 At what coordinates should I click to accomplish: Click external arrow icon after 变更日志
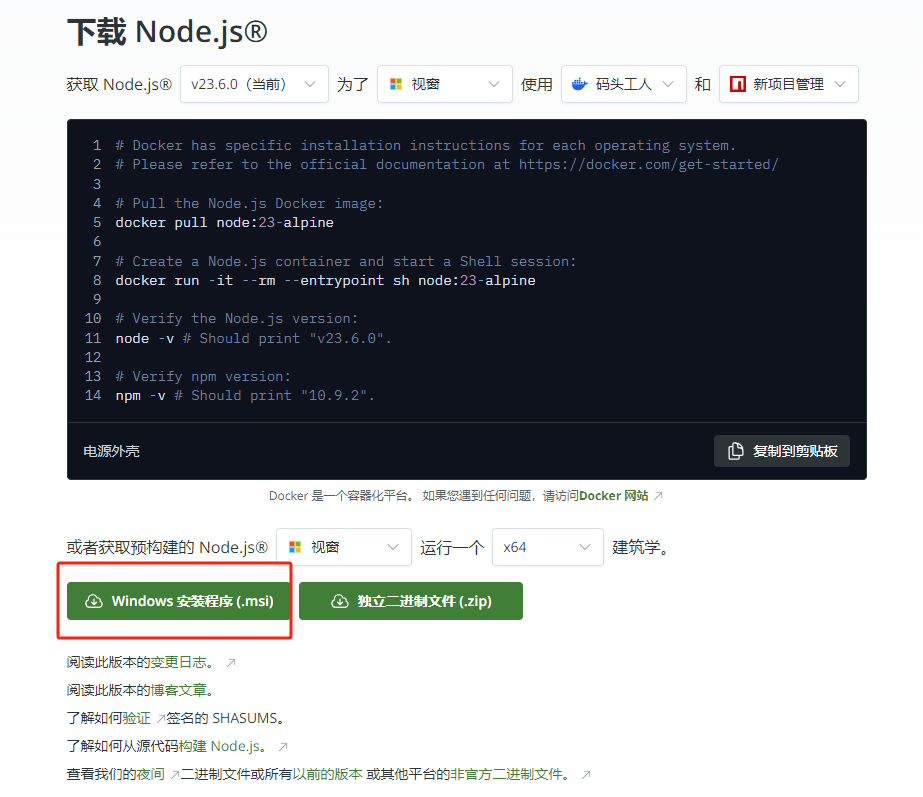[x=231, y=663]
